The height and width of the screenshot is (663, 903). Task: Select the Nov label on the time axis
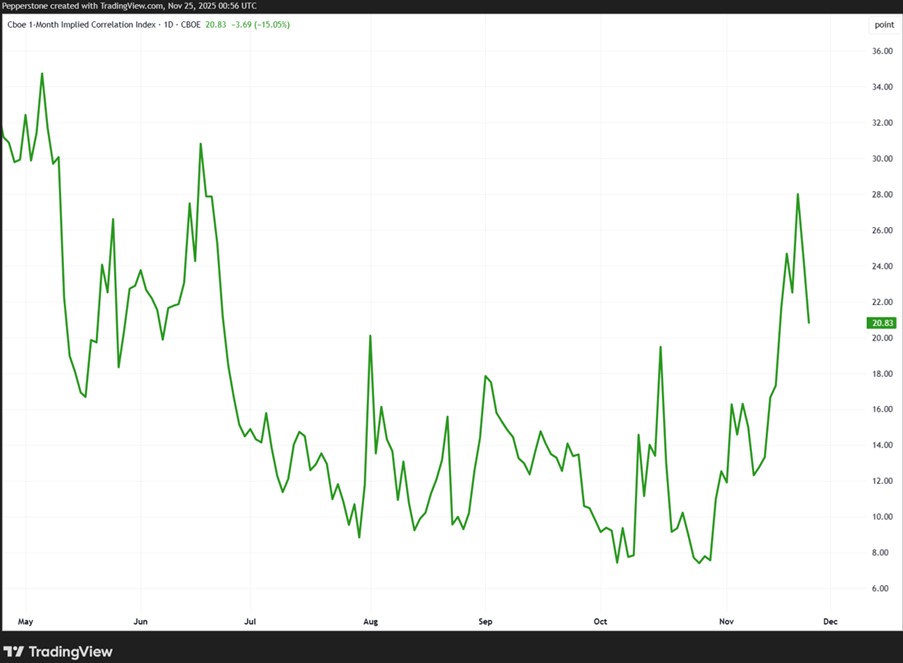point(726,621)
